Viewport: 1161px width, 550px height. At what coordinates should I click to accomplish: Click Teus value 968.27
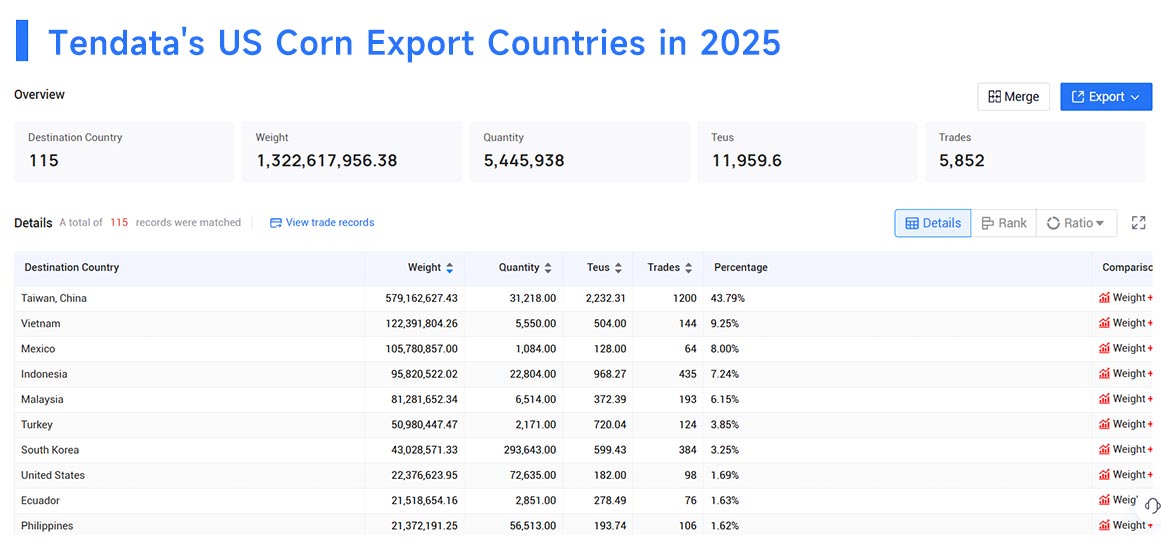(x=610, y=374)
